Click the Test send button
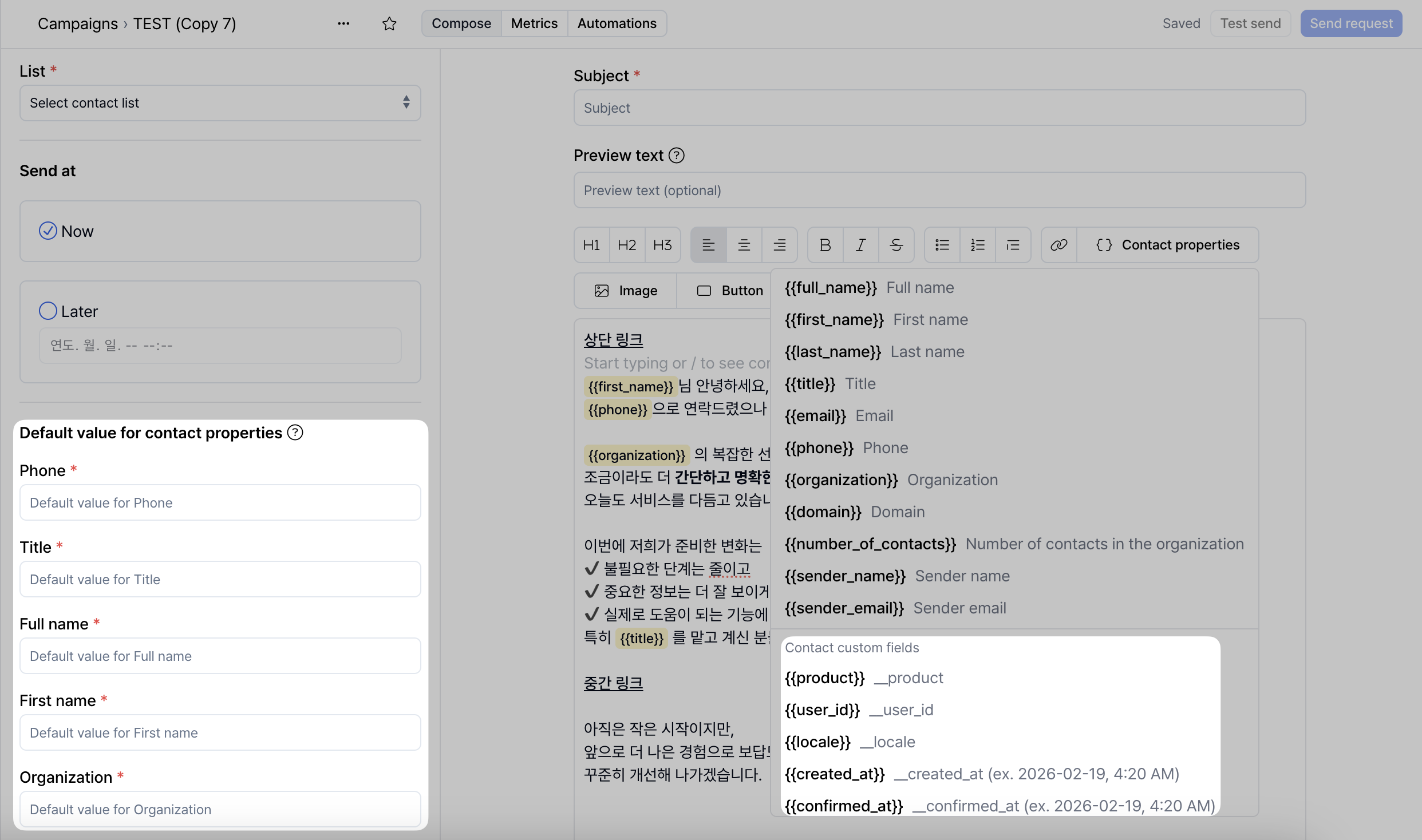 click(1250, 23)
